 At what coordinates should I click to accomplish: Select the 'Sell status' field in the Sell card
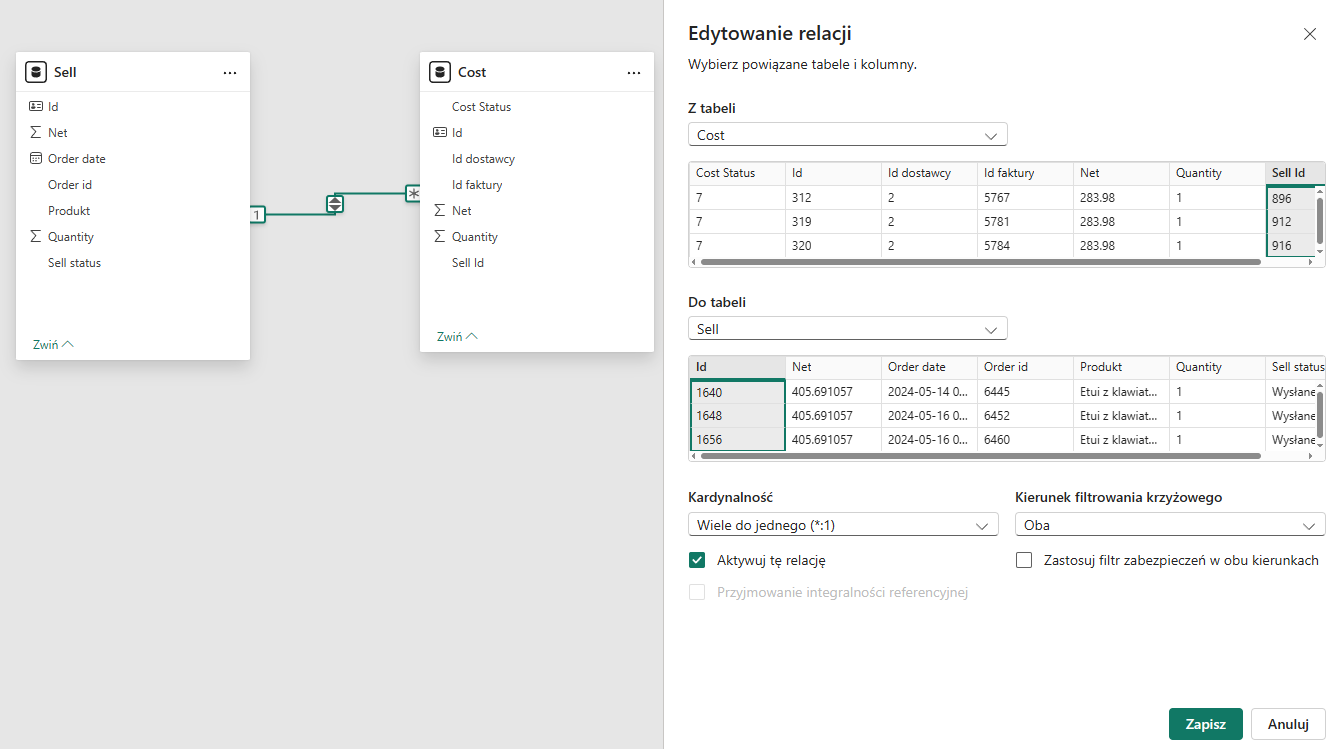[x=74, y=262]
